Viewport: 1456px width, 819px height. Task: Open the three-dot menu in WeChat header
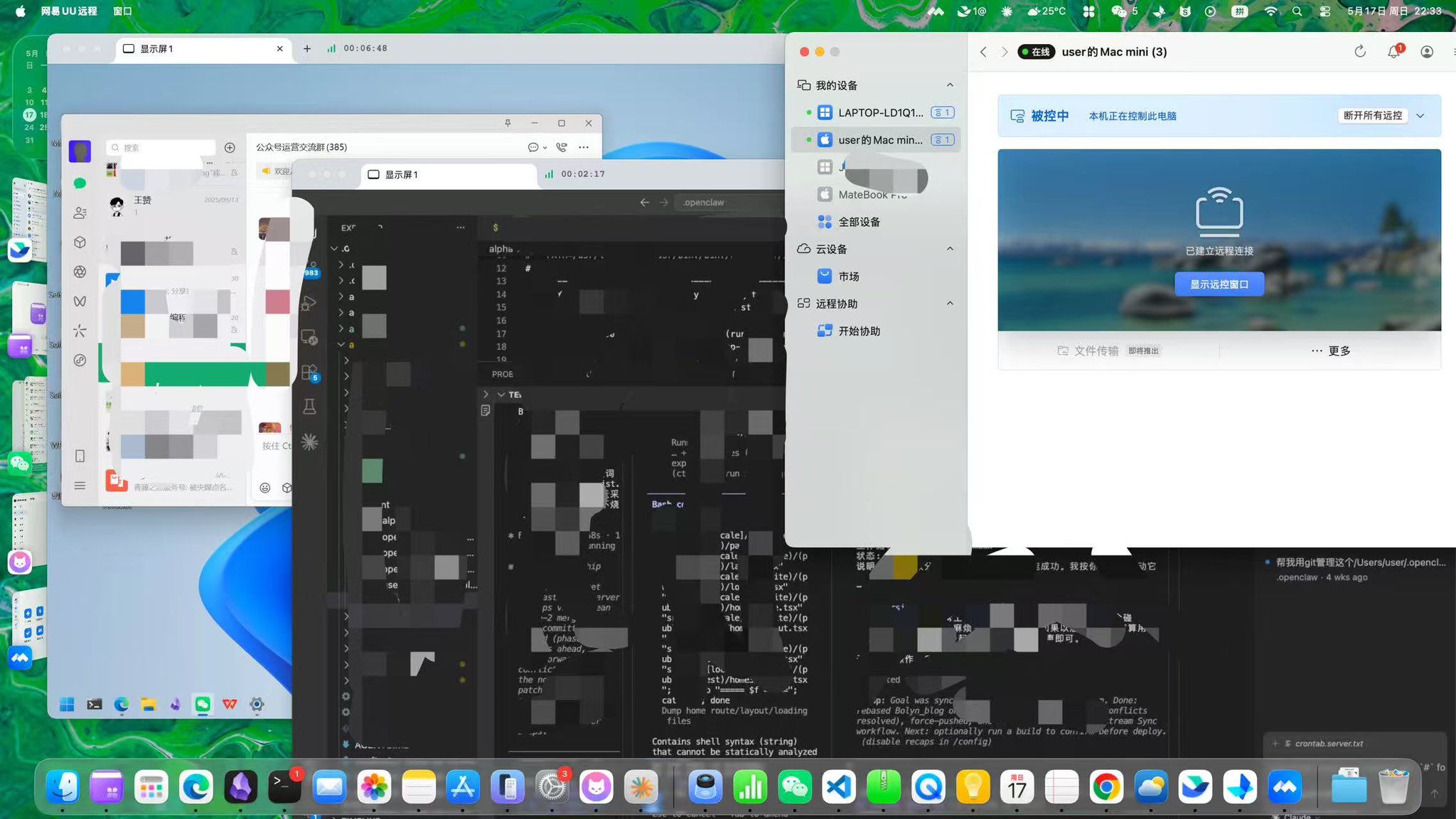tap(584, 147)
